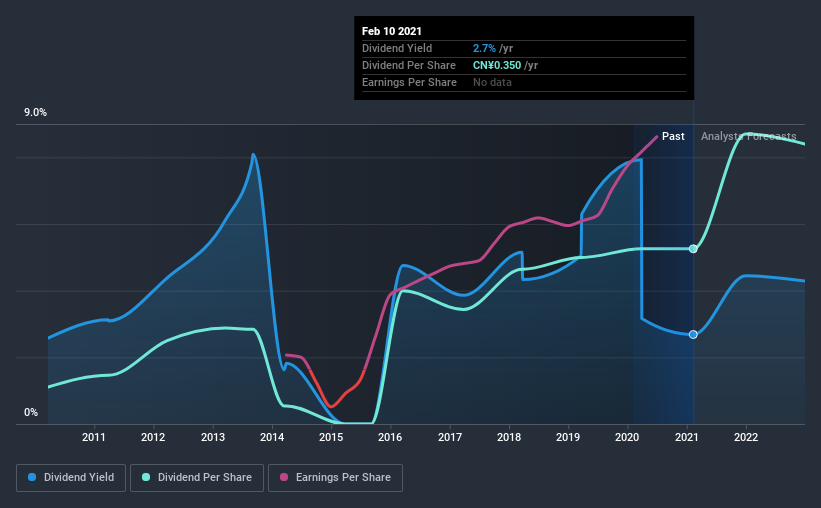This screenshot has width=821, height=508.
Task: Click the CN¥0.350 dividend per share value
Action: pos(497,65)
